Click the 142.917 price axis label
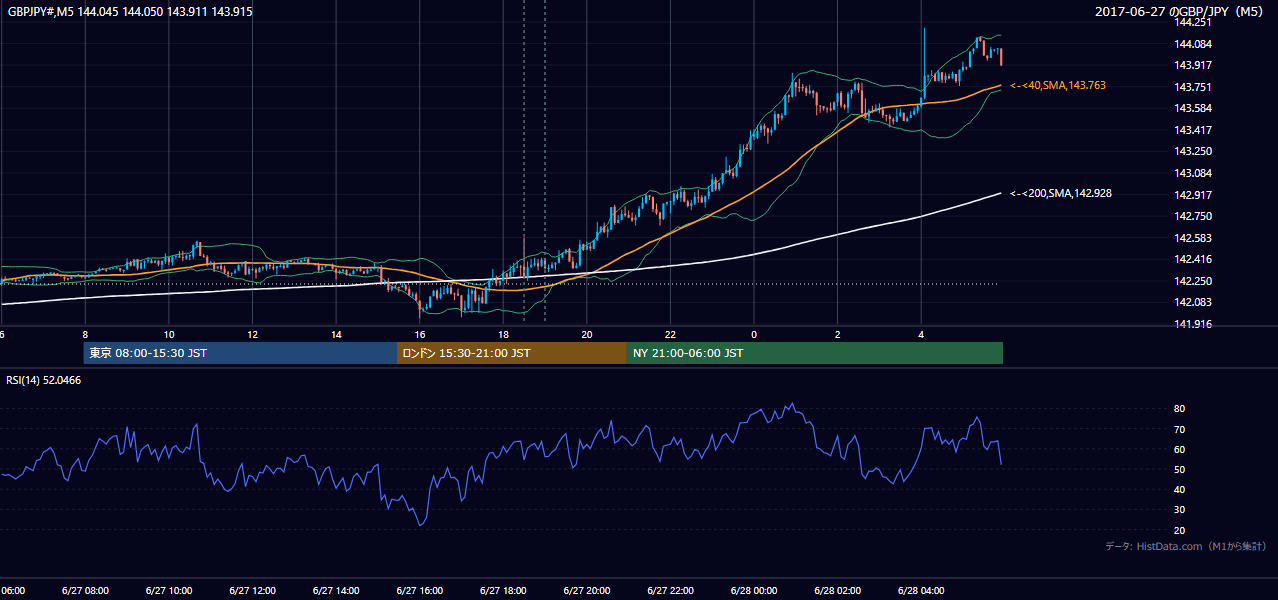This screenshot has width=1278, height=600. point(1193,194)
